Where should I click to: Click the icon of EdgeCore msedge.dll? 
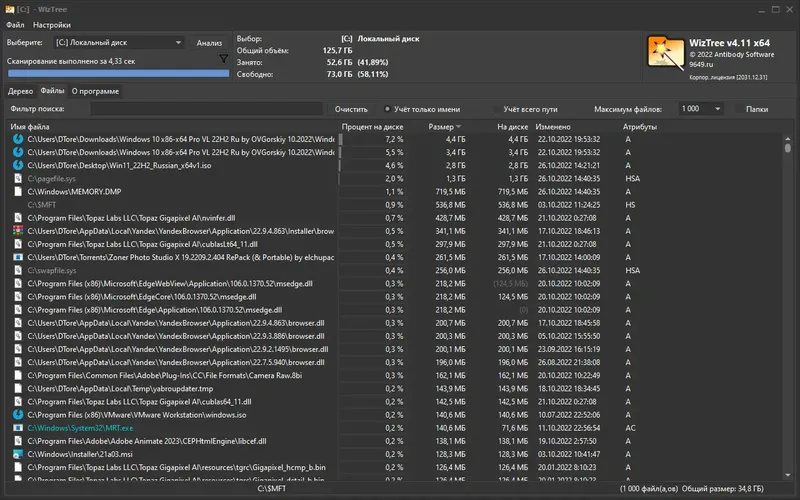[18, 297]
